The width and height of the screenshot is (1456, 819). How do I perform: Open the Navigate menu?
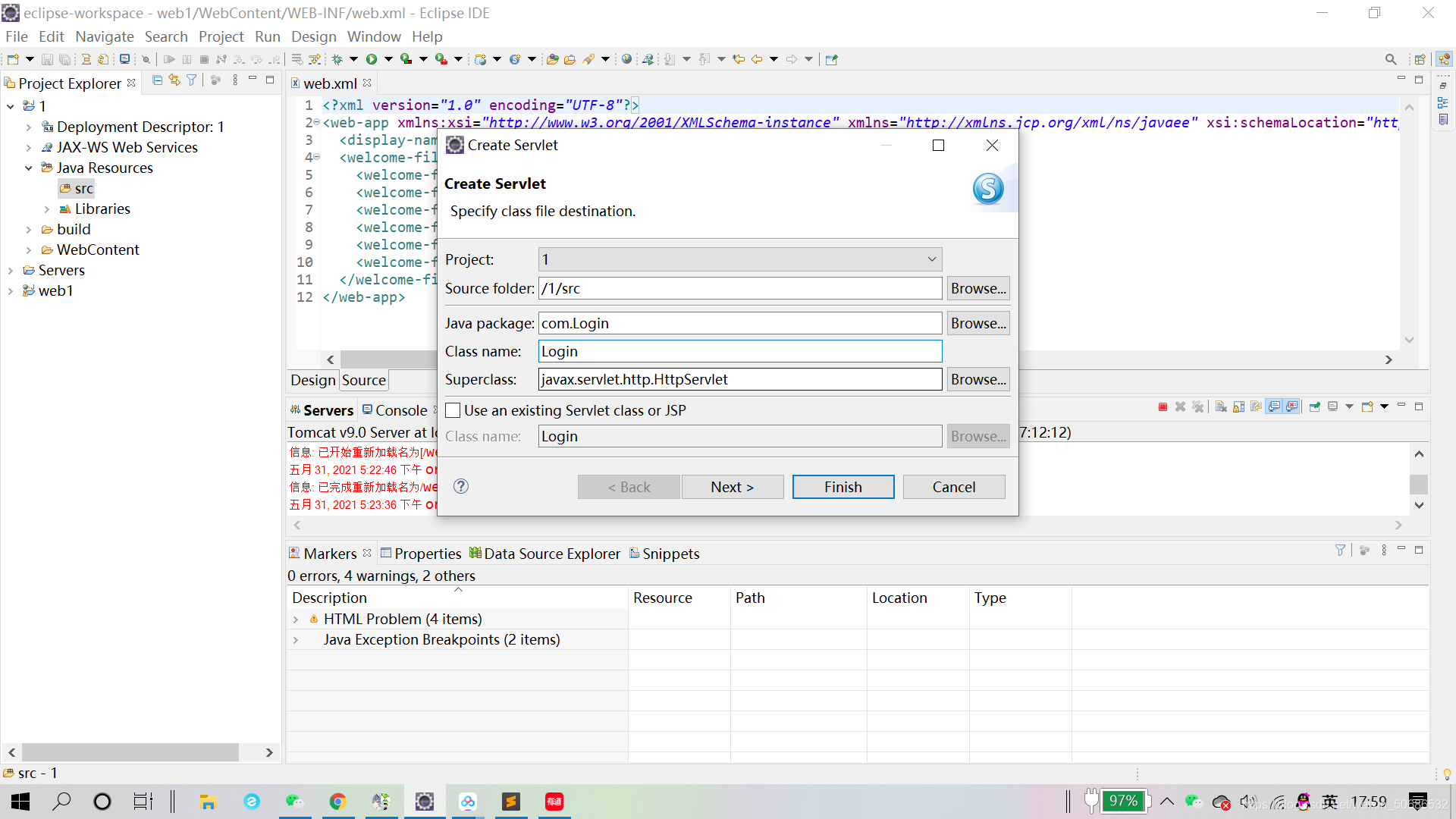(105, 36)
